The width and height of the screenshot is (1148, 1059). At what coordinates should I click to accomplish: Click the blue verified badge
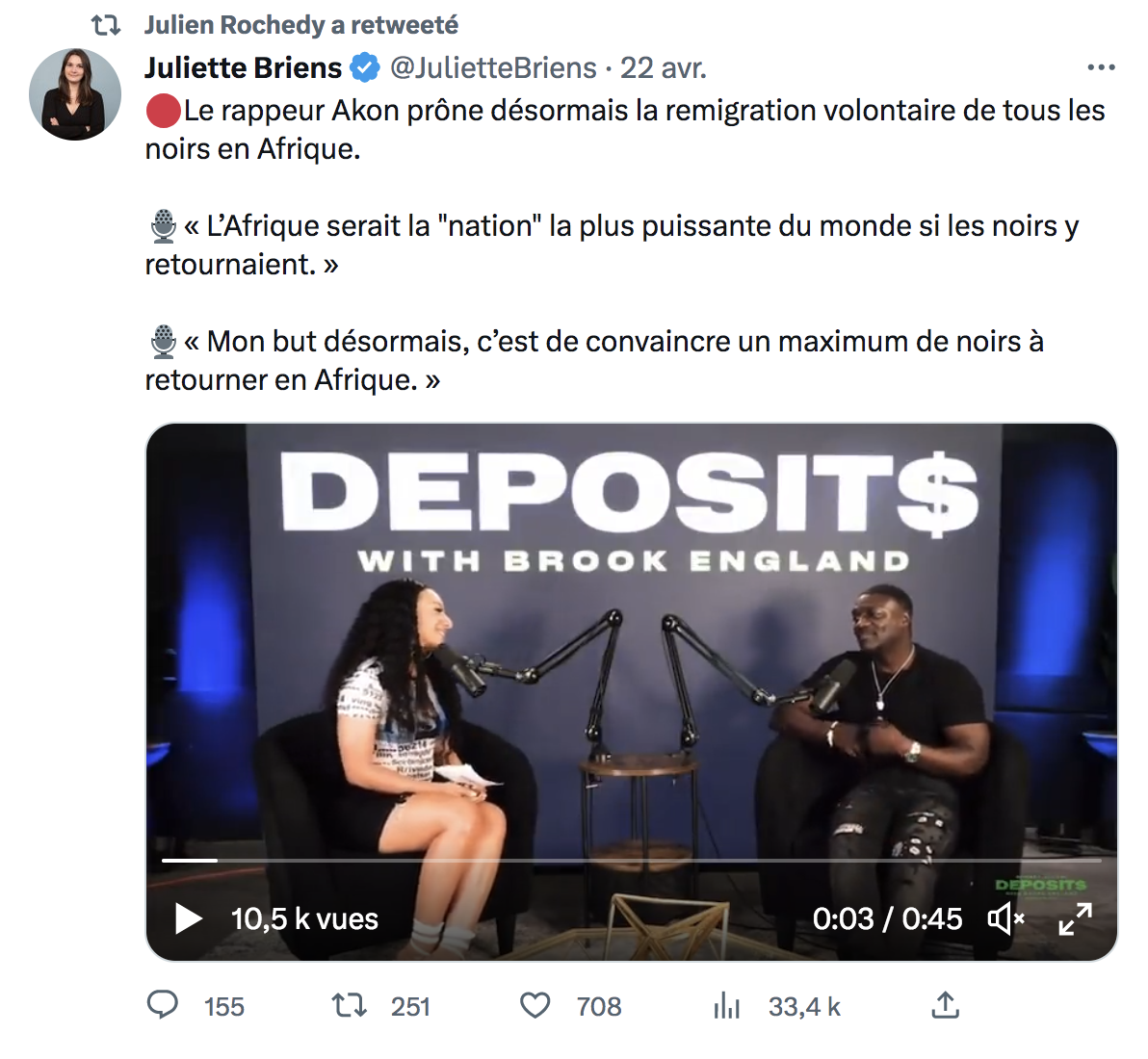pyautogui.click(x=365, y=68)
